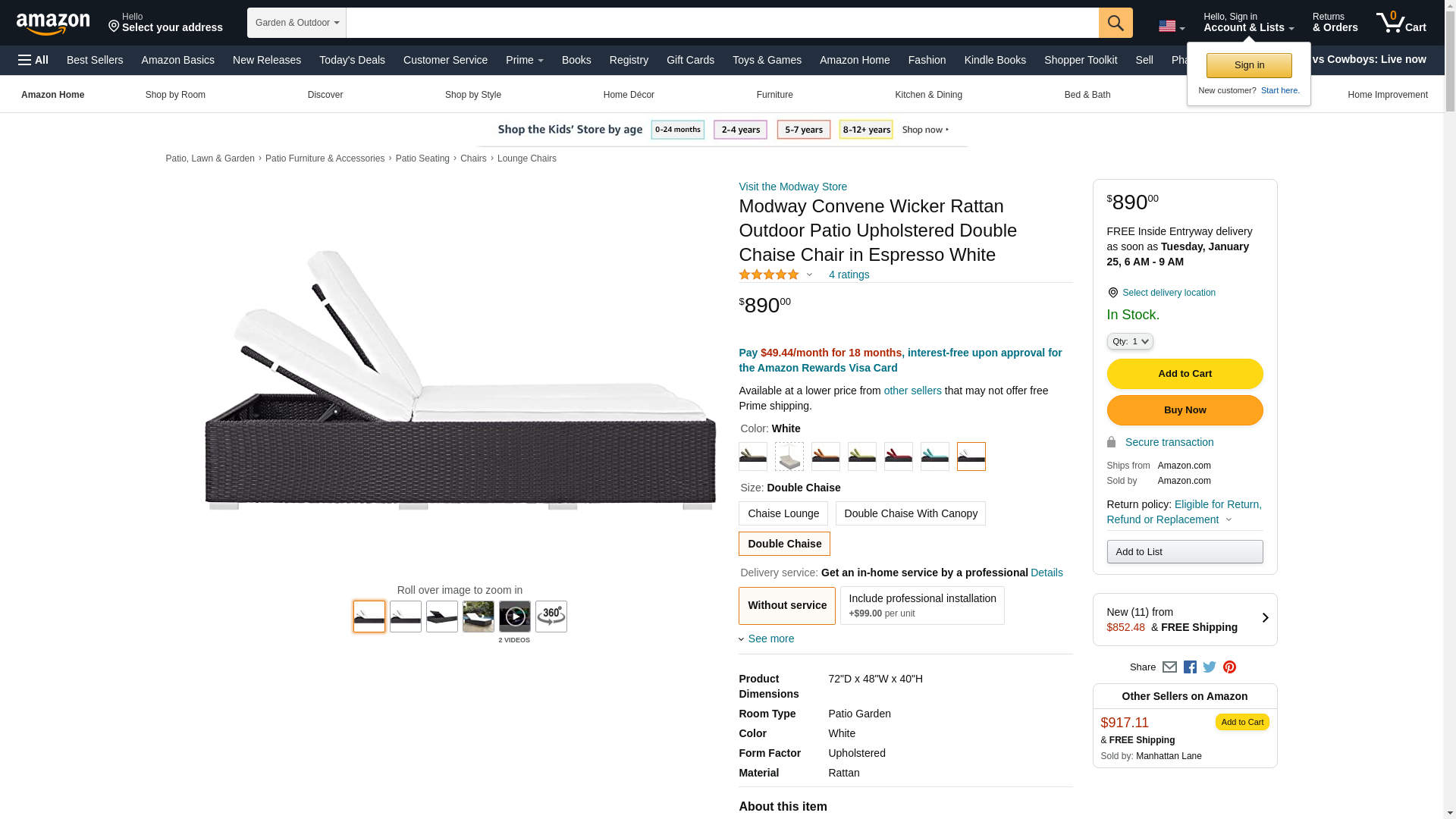Open Garden & Outdoor search category dropdown
The image size is (1456, 819).
pyautogui.click(x=297, y=23)
